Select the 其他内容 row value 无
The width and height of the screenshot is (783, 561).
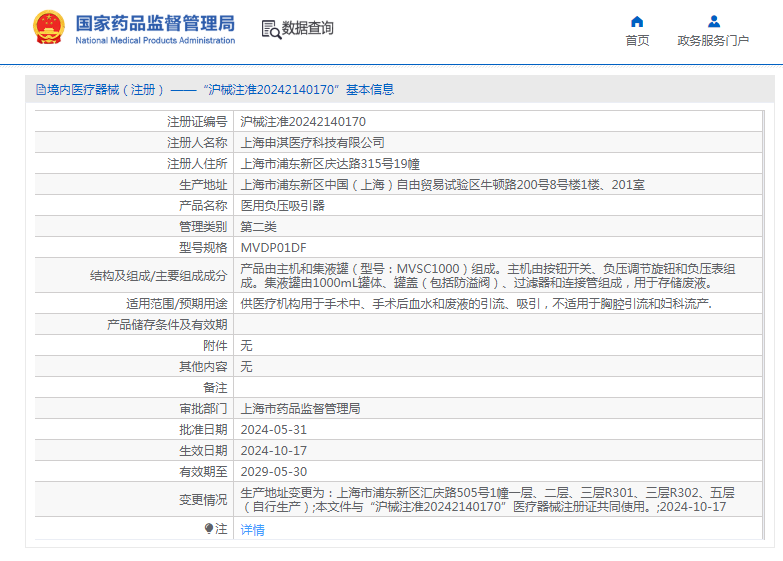coord(247,367)
